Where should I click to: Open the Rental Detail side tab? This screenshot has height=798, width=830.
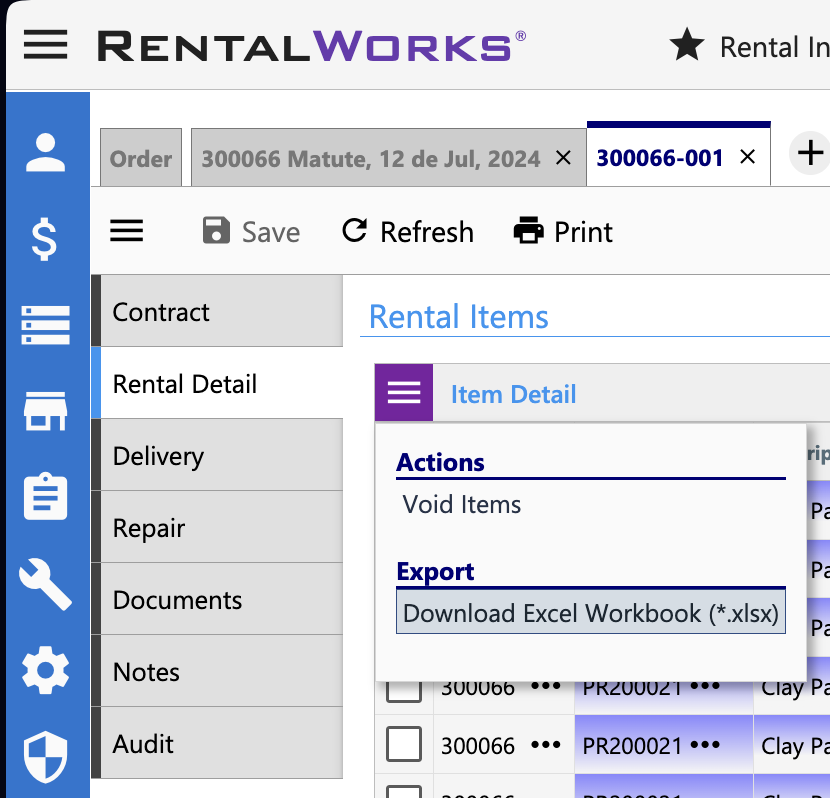click(217, 383)
